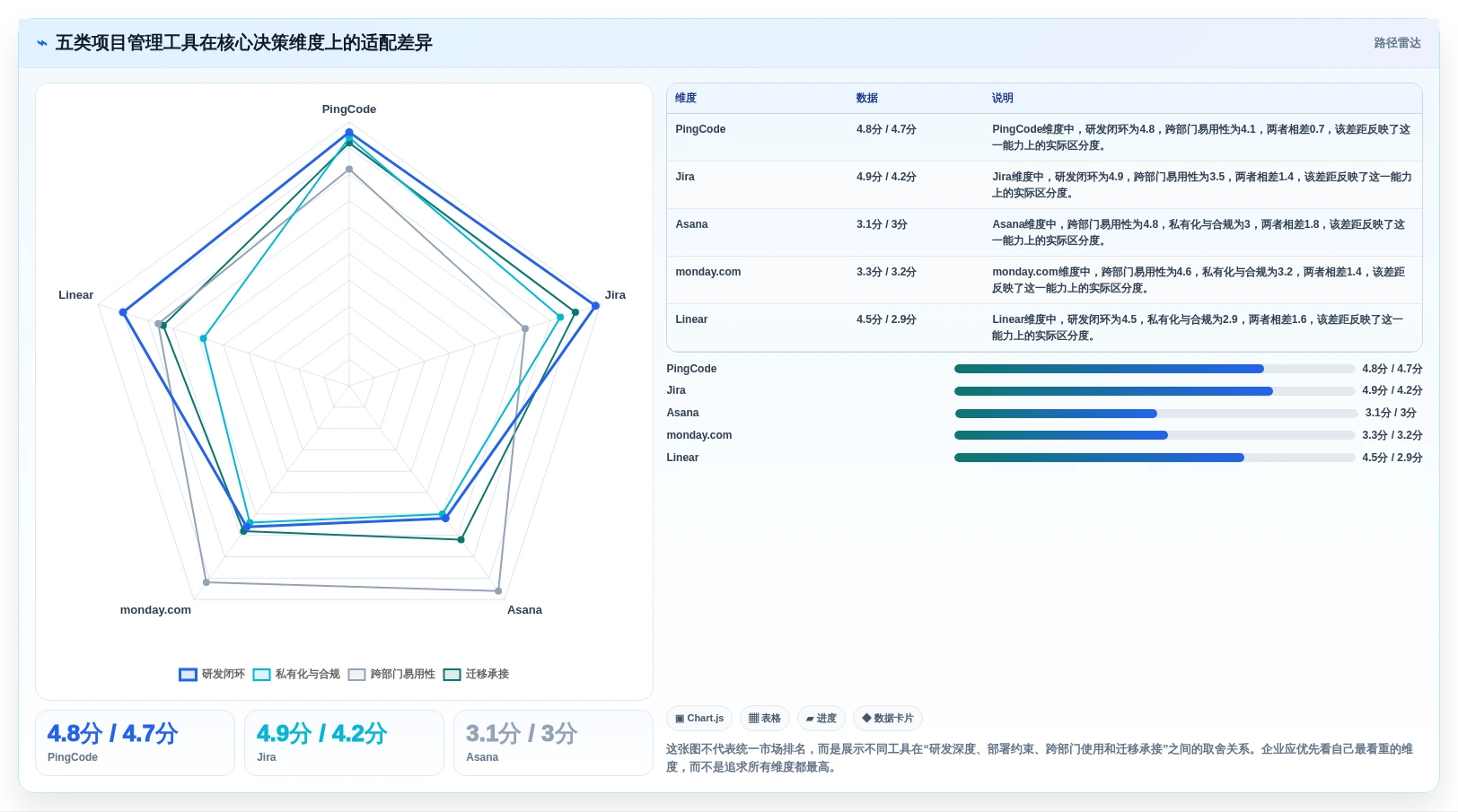Click the Linear axis label on radar
Screen dimensions: 1458x812
click(75, 295)
